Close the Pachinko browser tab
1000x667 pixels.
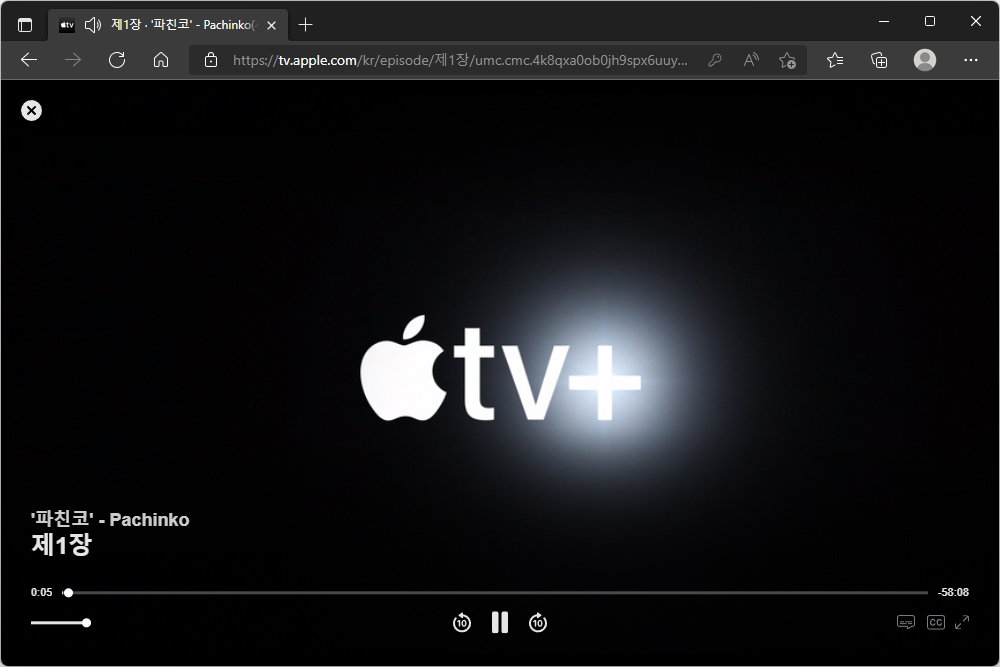point(272,26)
